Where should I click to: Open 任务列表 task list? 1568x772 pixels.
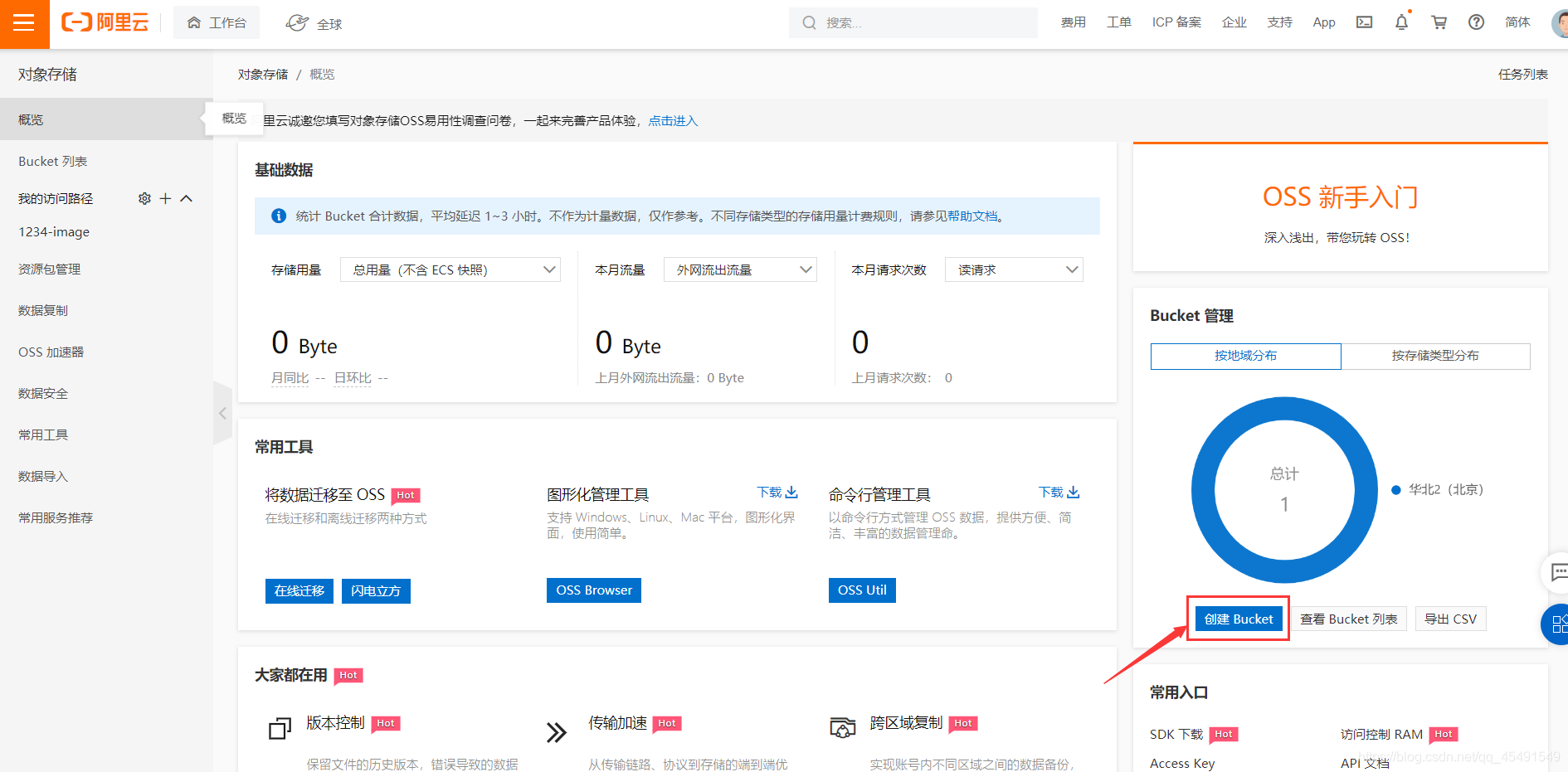(x=1522, y=74)
